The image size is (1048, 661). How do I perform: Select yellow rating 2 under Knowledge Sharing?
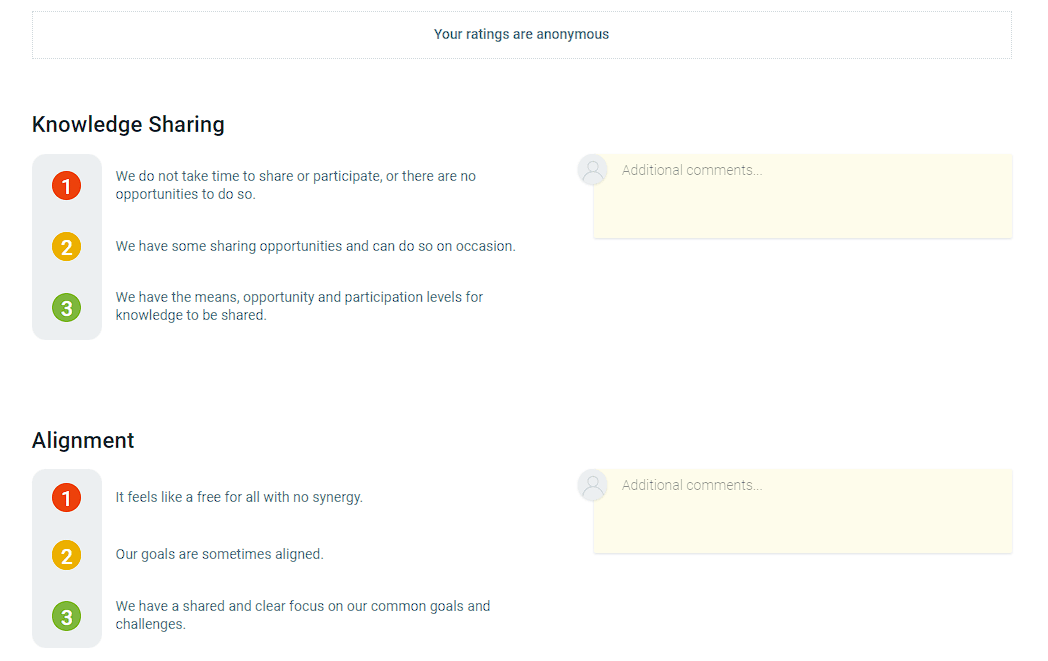coord(67,247)
